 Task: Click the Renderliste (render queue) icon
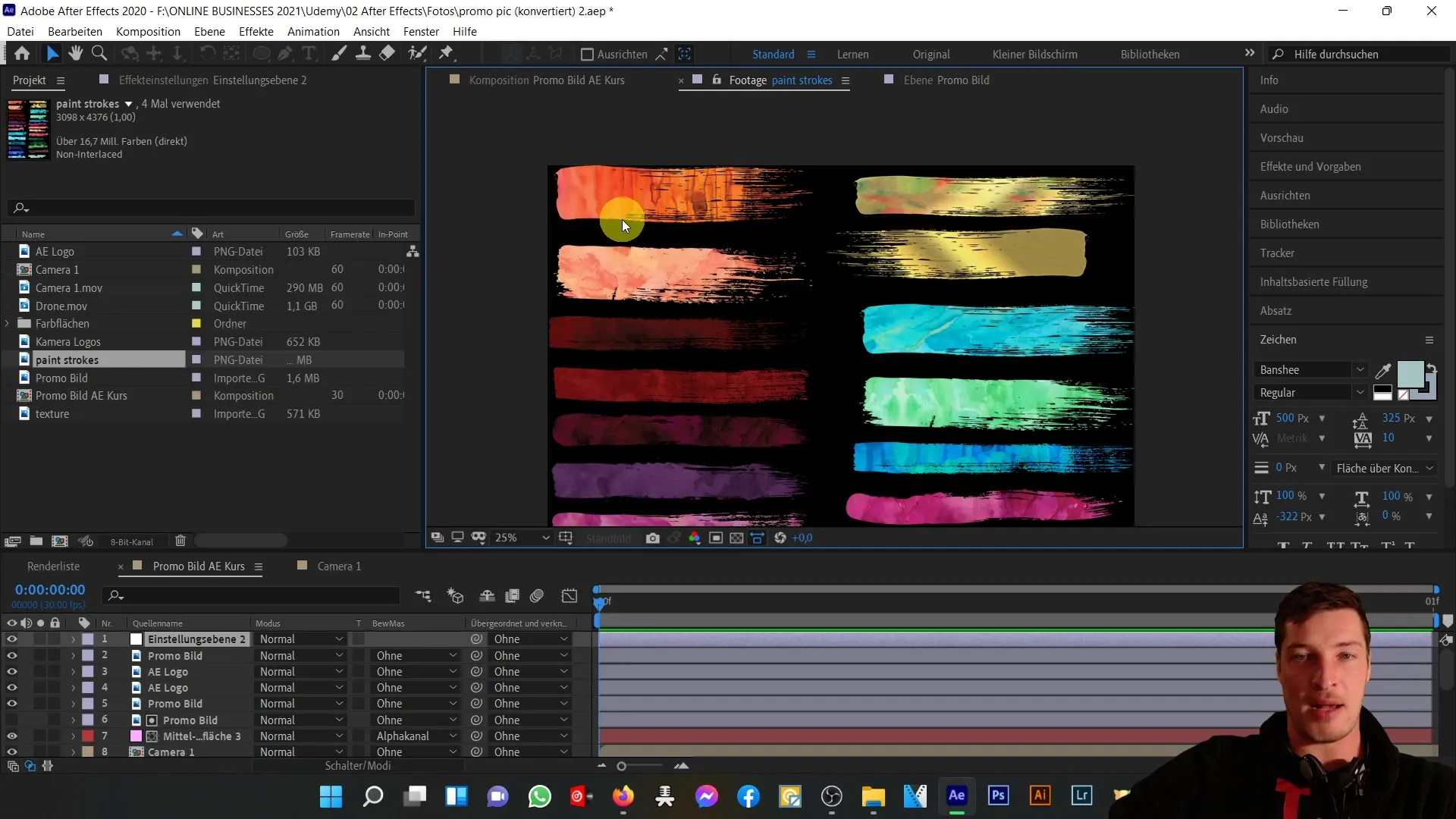53,566
